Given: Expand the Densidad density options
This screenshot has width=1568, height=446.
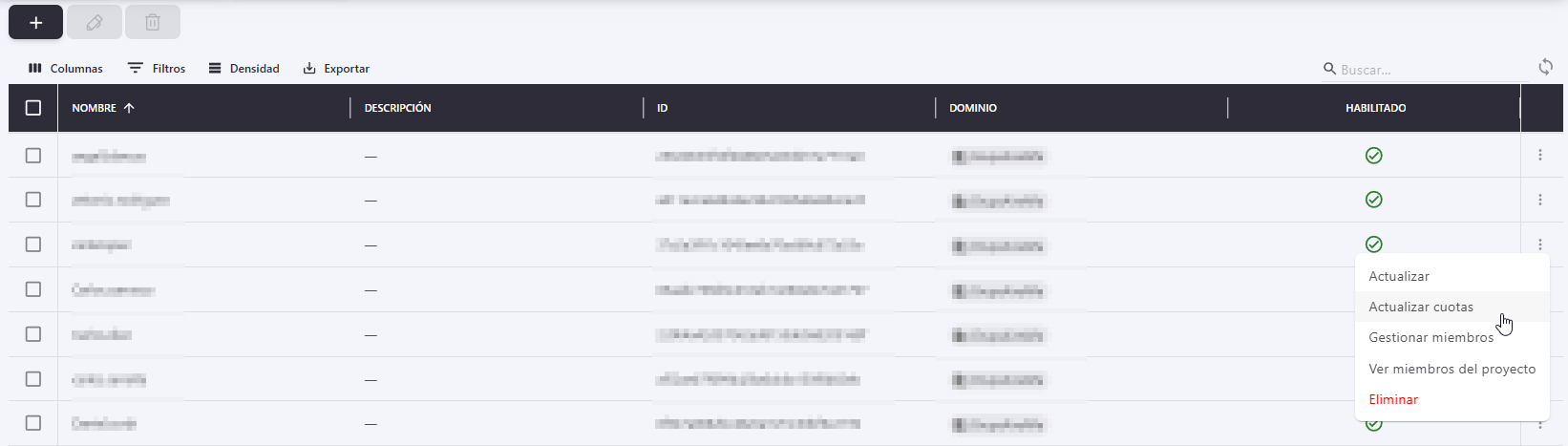Looking at the screenshot, I should pos(244,69).
